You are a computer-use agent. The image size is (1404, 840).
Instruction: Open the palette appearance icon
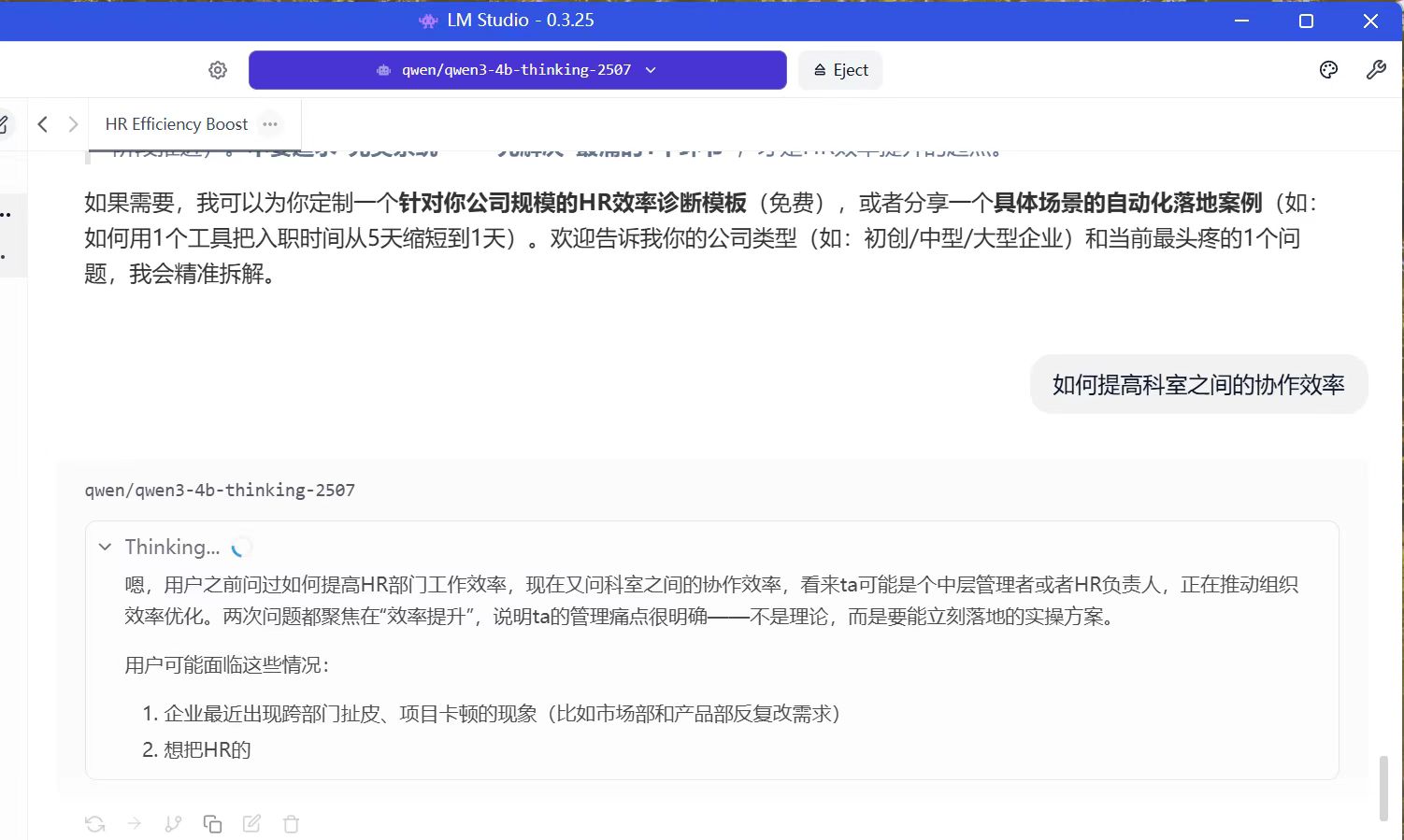tap(1328, 70)
